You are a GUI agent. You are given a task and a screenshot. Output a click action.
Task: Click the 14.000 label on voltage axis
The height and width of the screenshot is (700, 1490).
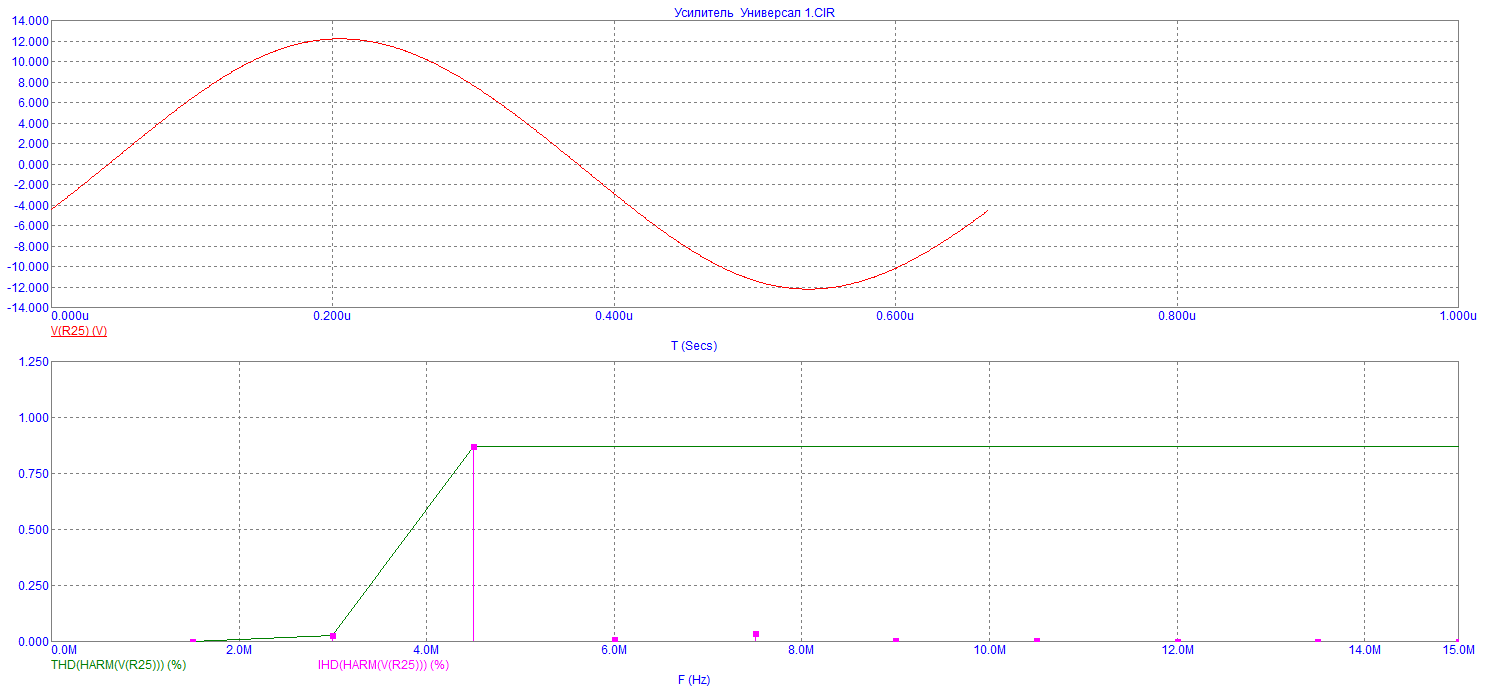point(30,21)
